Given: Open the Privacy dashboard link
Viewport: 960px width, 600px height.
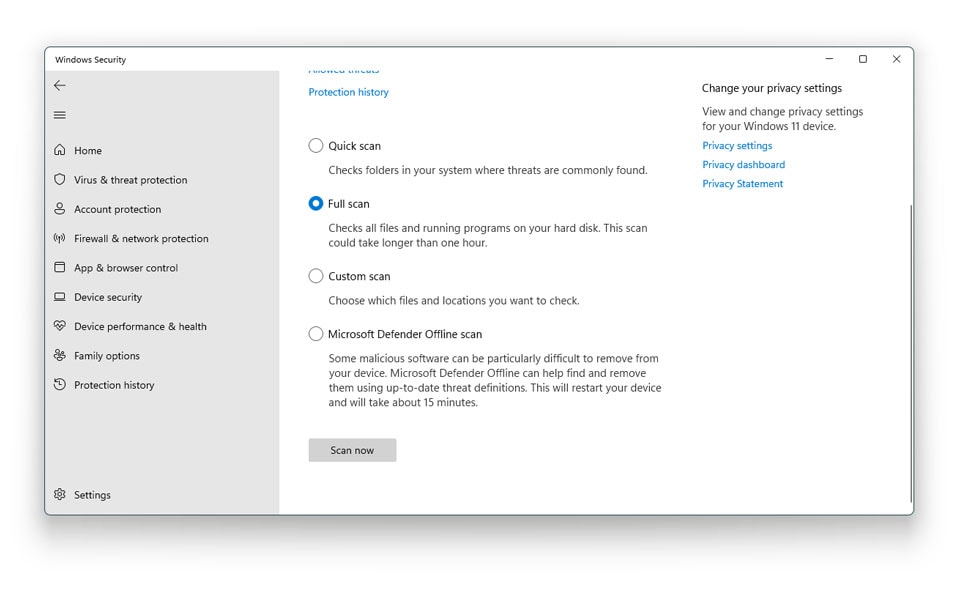Looking at the screenshot, I should pyautogui.click(x=743, y=165).
